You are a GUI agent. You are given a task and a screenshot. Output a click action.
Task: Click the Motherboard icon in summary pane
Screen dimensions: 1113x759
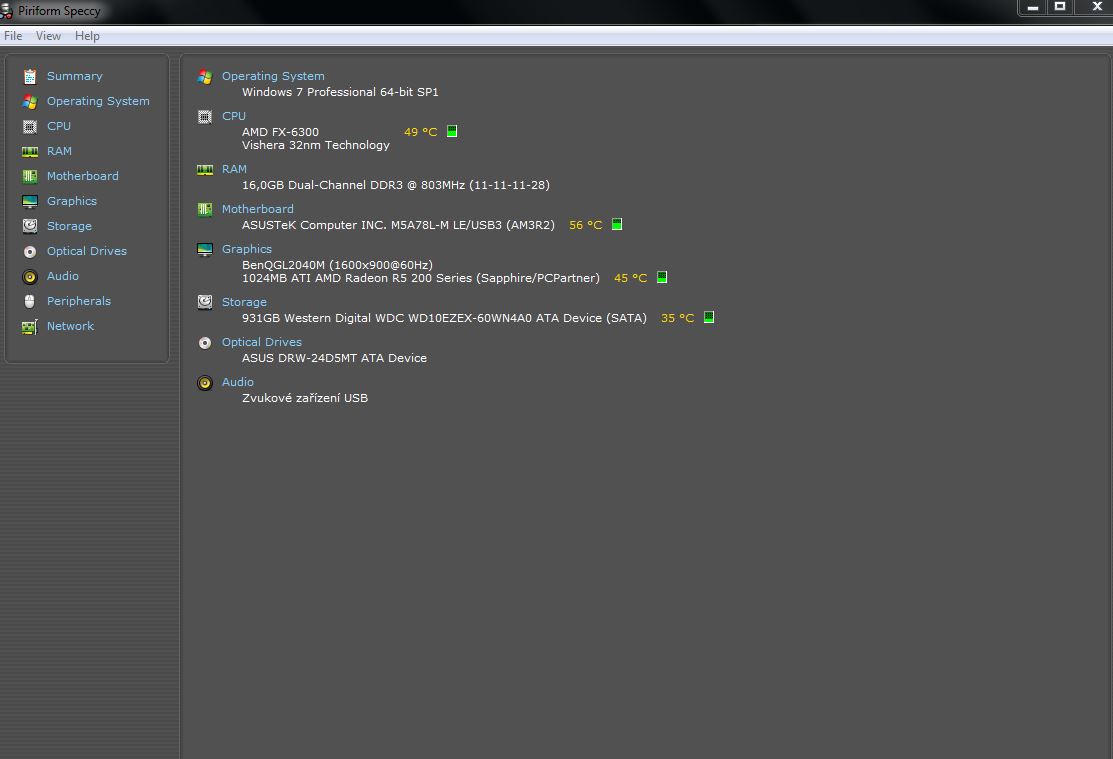tap(204, 209)
